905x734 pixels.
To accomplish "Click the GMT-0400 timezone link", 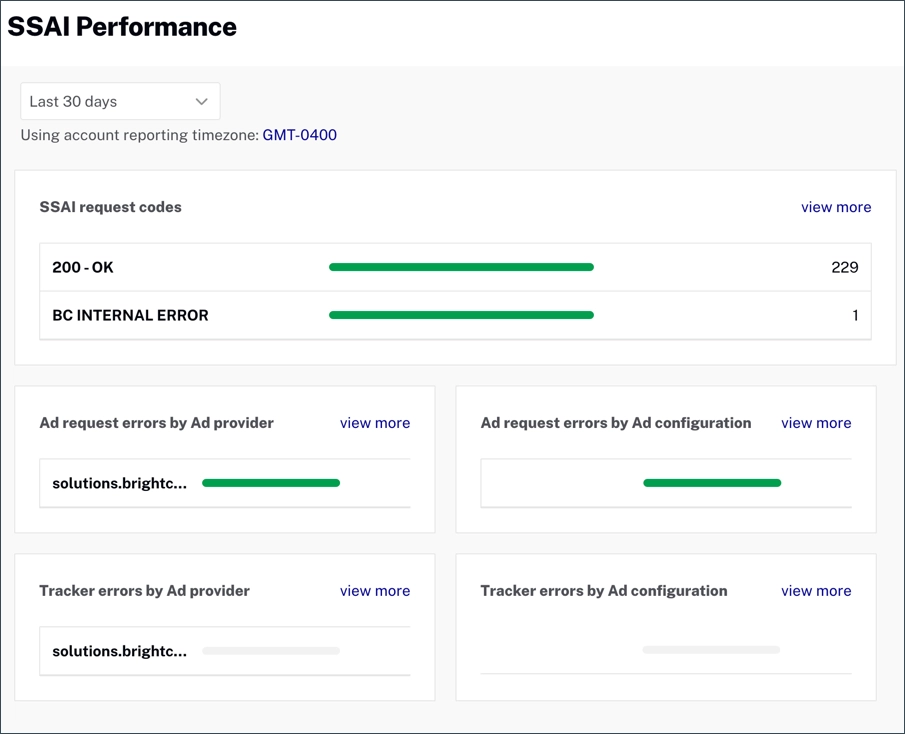I will pos(298,134).
